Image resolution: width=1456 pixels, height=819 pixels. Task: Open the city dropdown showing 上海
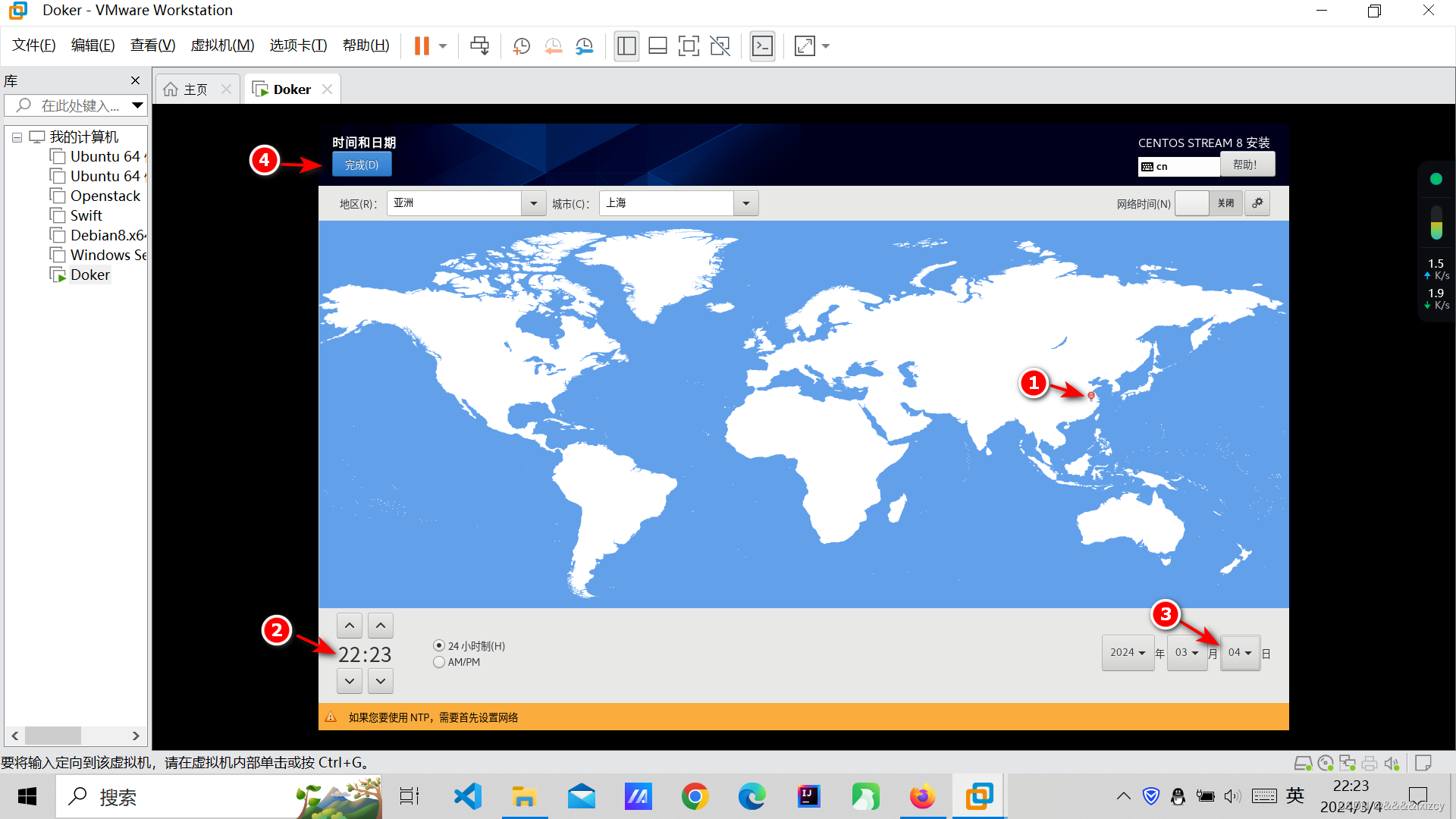pos(745,203)
